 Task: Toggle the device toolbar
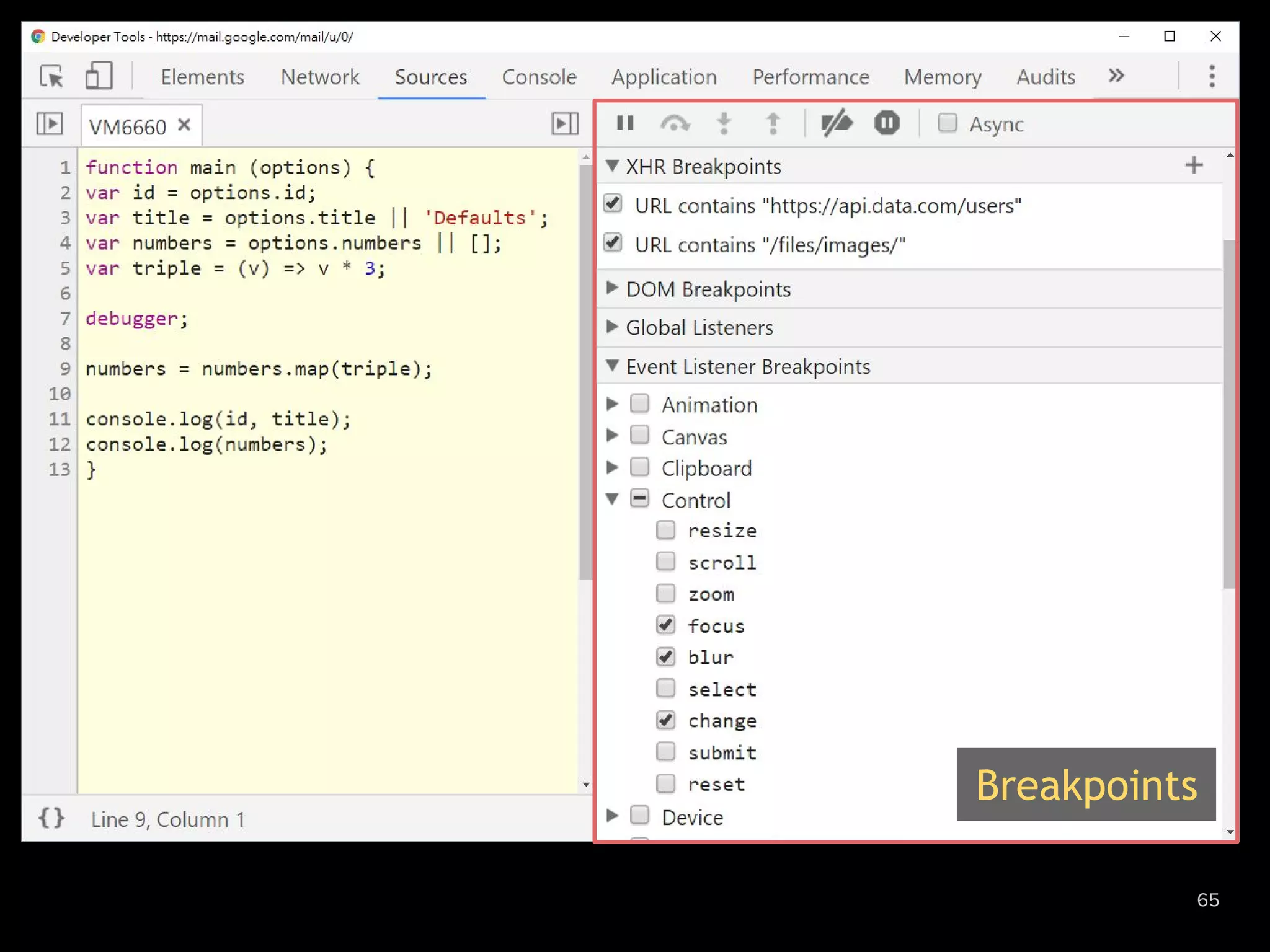coord(99,77)
